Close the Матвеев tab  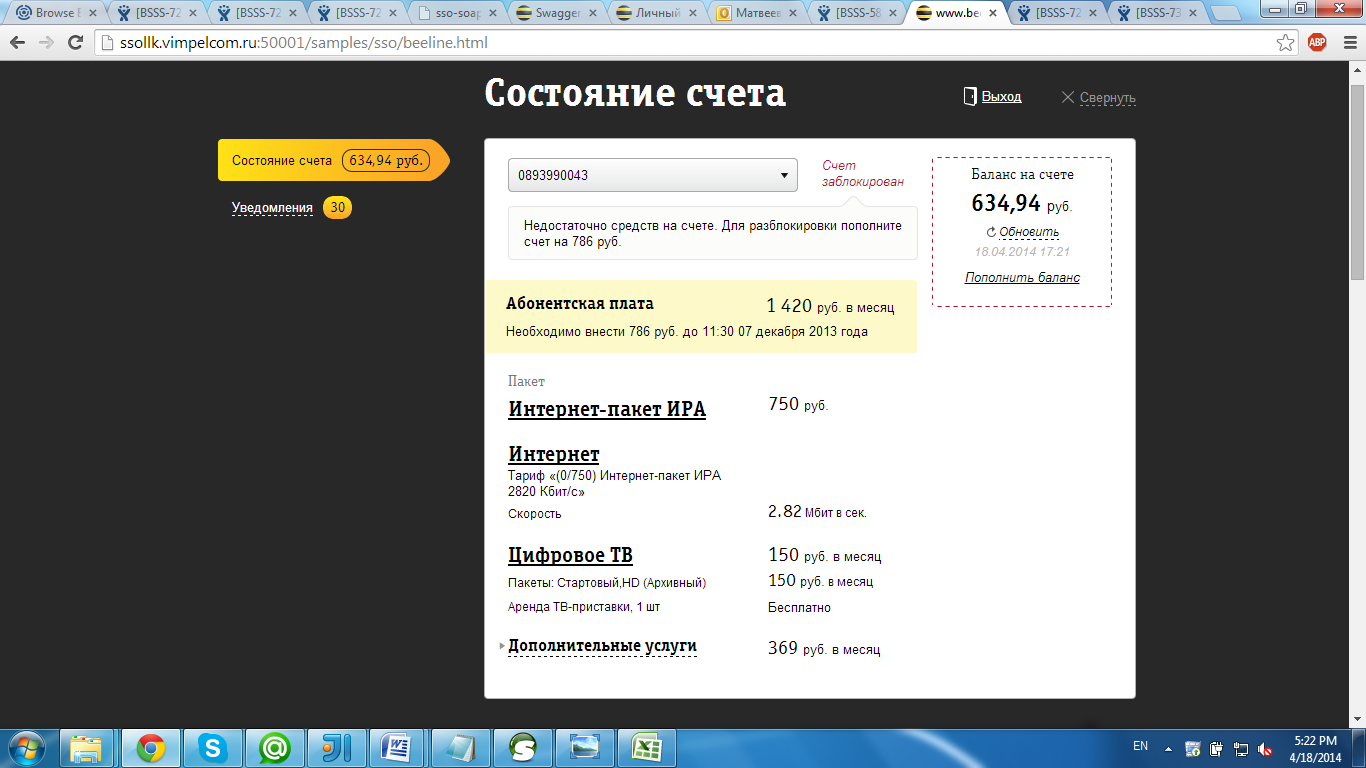point(792,13)
